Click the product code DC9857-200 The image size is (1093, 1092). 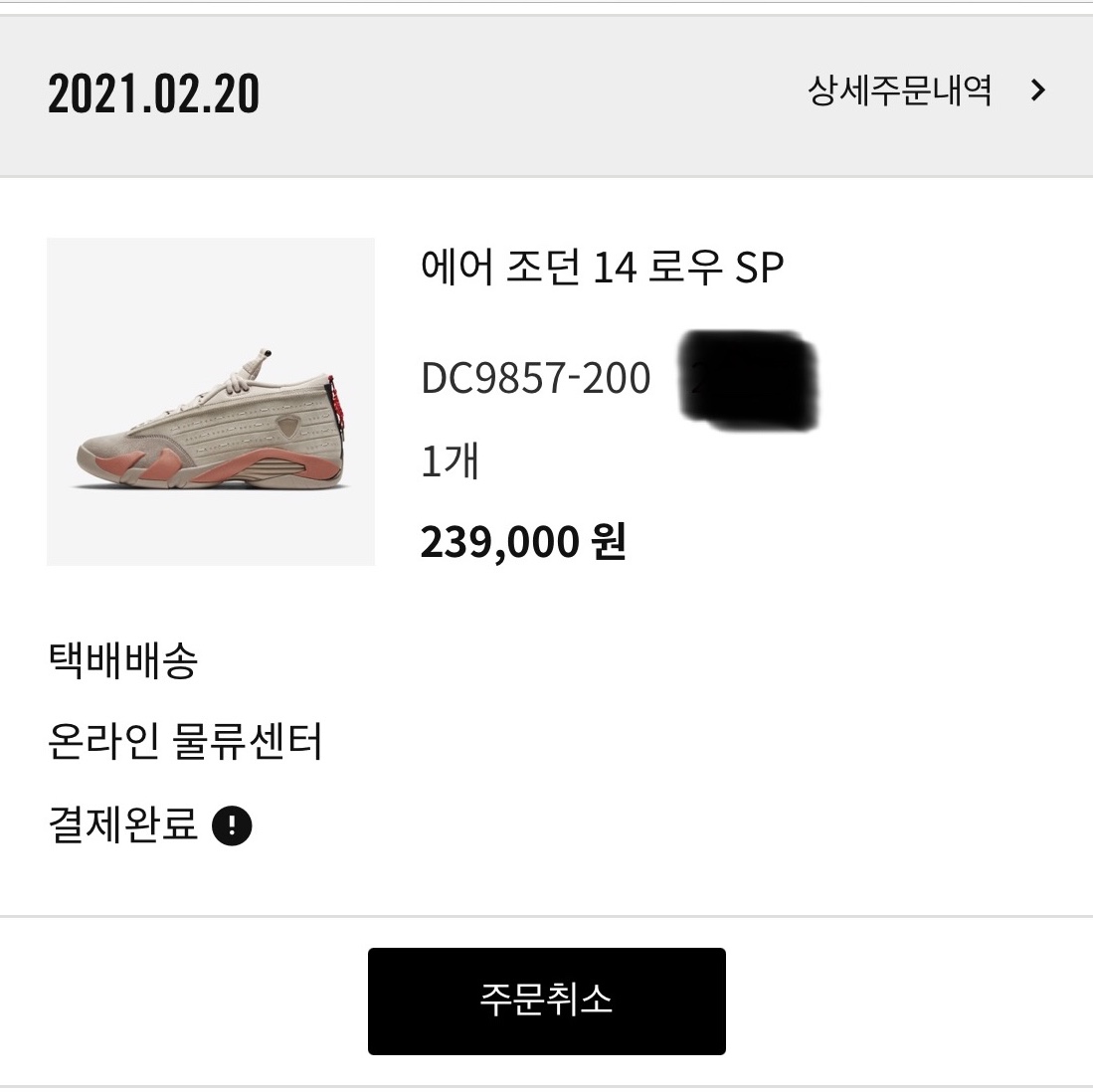pos(536,379)
